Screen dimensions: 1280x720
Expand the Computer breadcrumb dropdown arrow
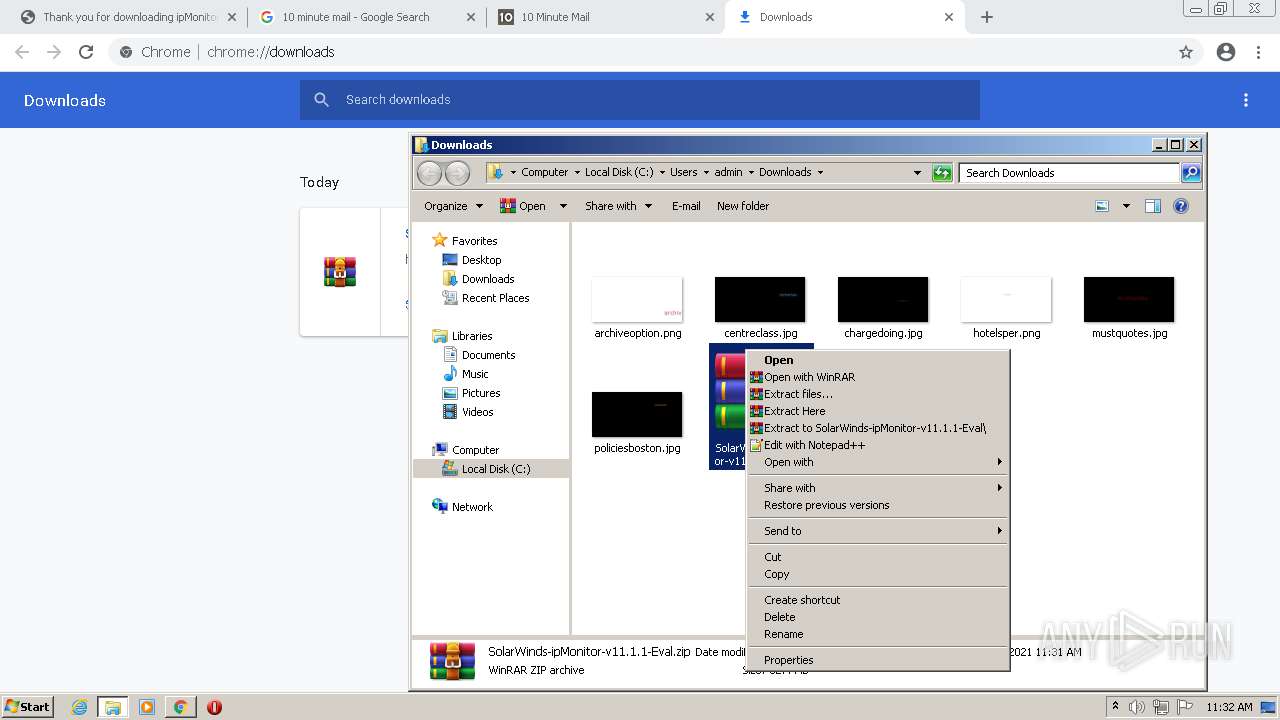pyautogui.click(x=577, y=172)
